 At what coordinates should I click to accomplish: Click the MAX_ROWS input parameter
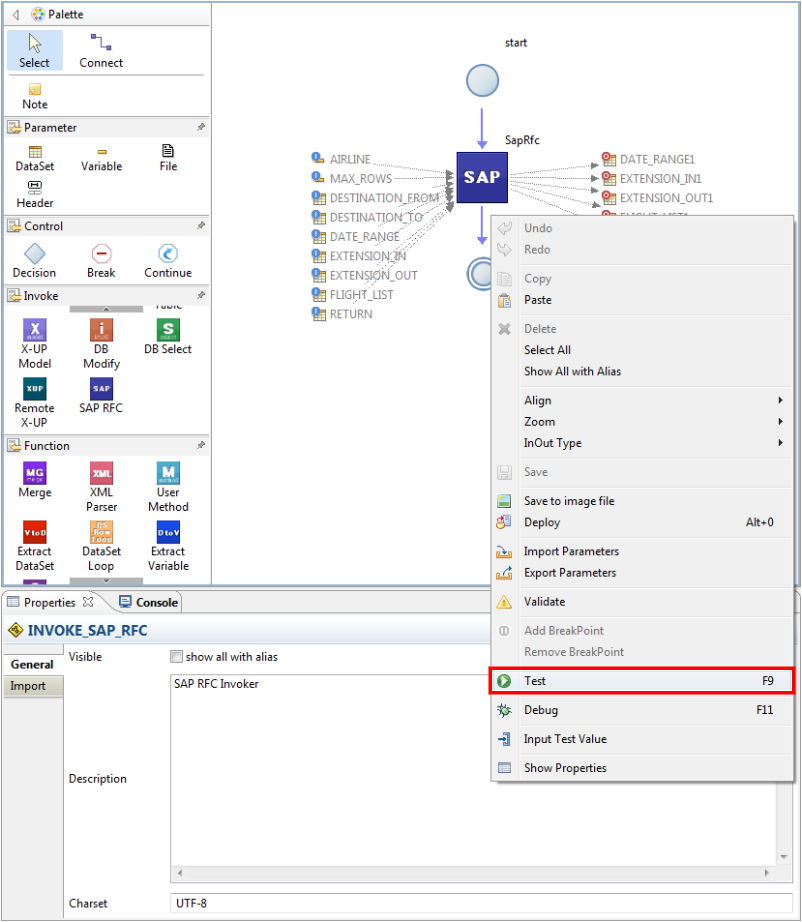[352, 178]
